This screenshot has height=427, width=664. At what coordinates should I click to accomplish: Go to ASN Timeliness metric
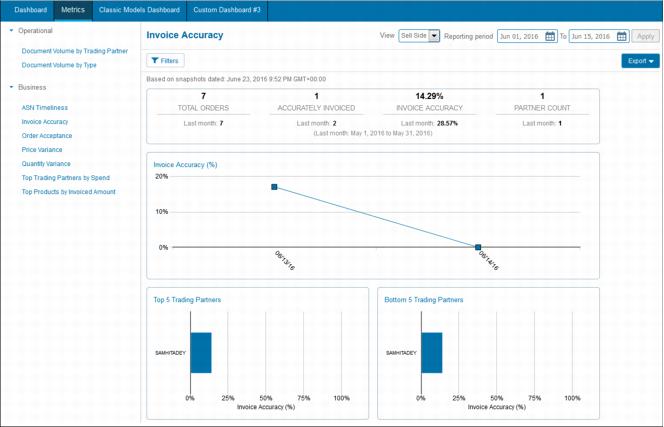point(45,108)
